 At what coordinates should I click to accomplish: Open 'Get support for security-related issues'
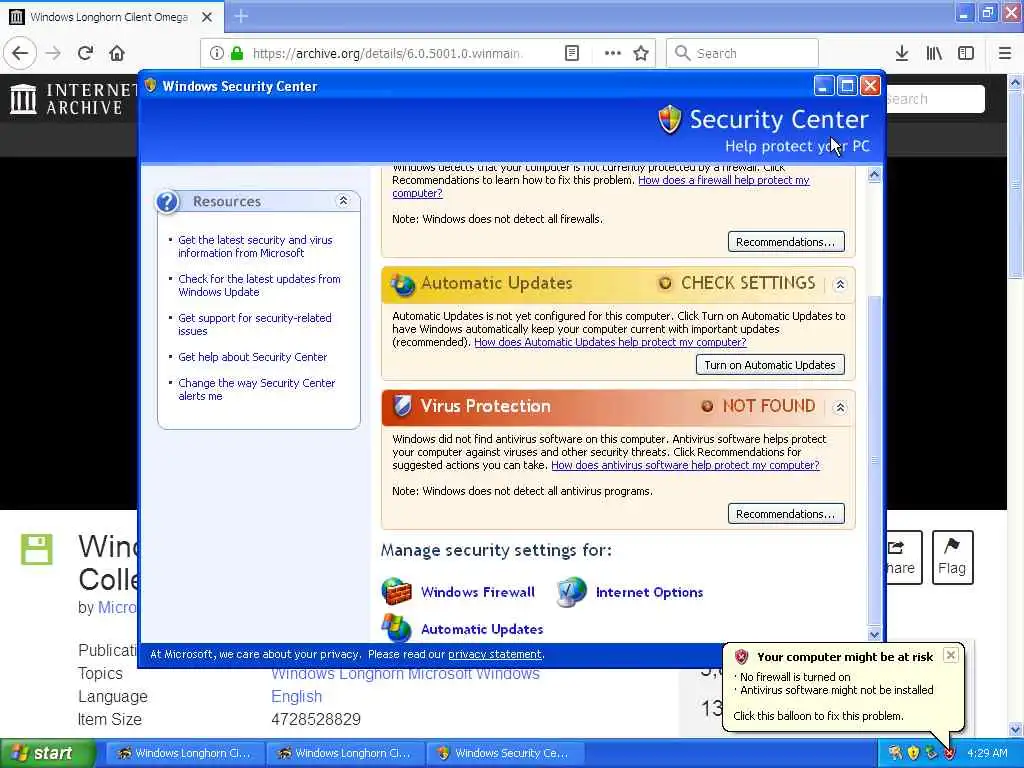tap(255, 324)
